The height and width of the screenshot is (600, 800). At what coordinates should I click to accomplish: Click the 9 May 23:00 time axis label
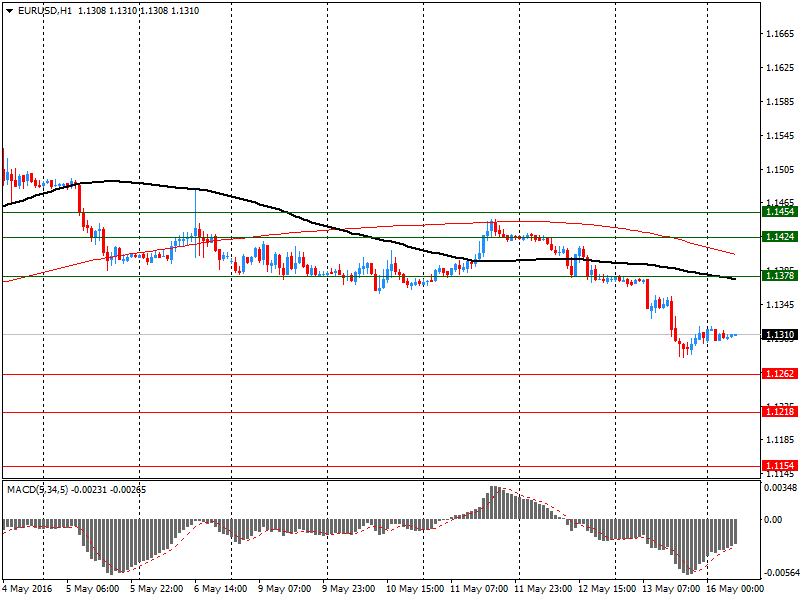tap(348, 589)
